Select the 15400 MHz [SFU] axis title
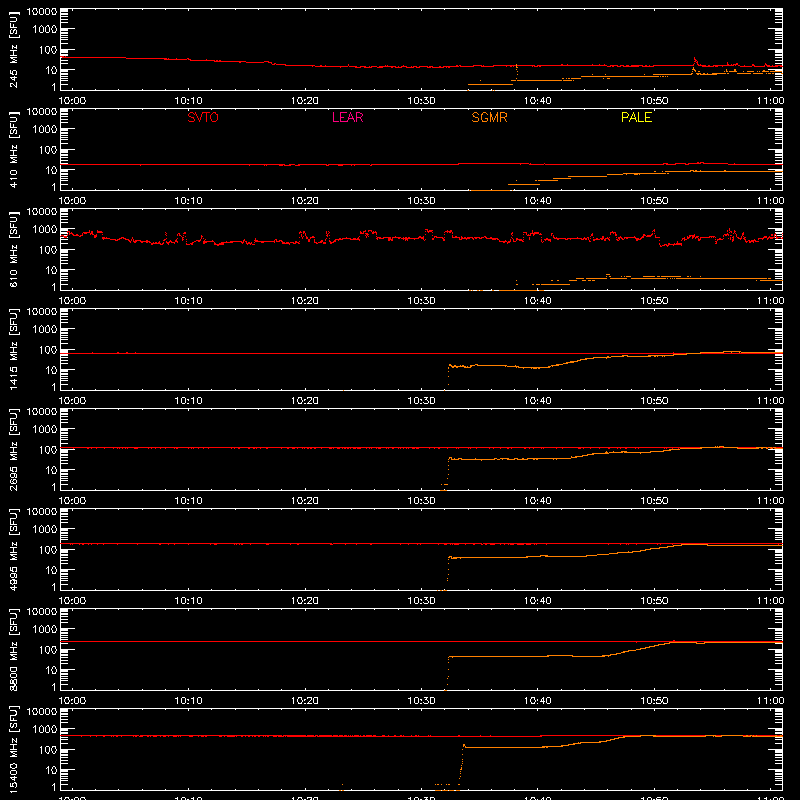The width and height of the screenshot is (800, 800). (x=13, y=749)
